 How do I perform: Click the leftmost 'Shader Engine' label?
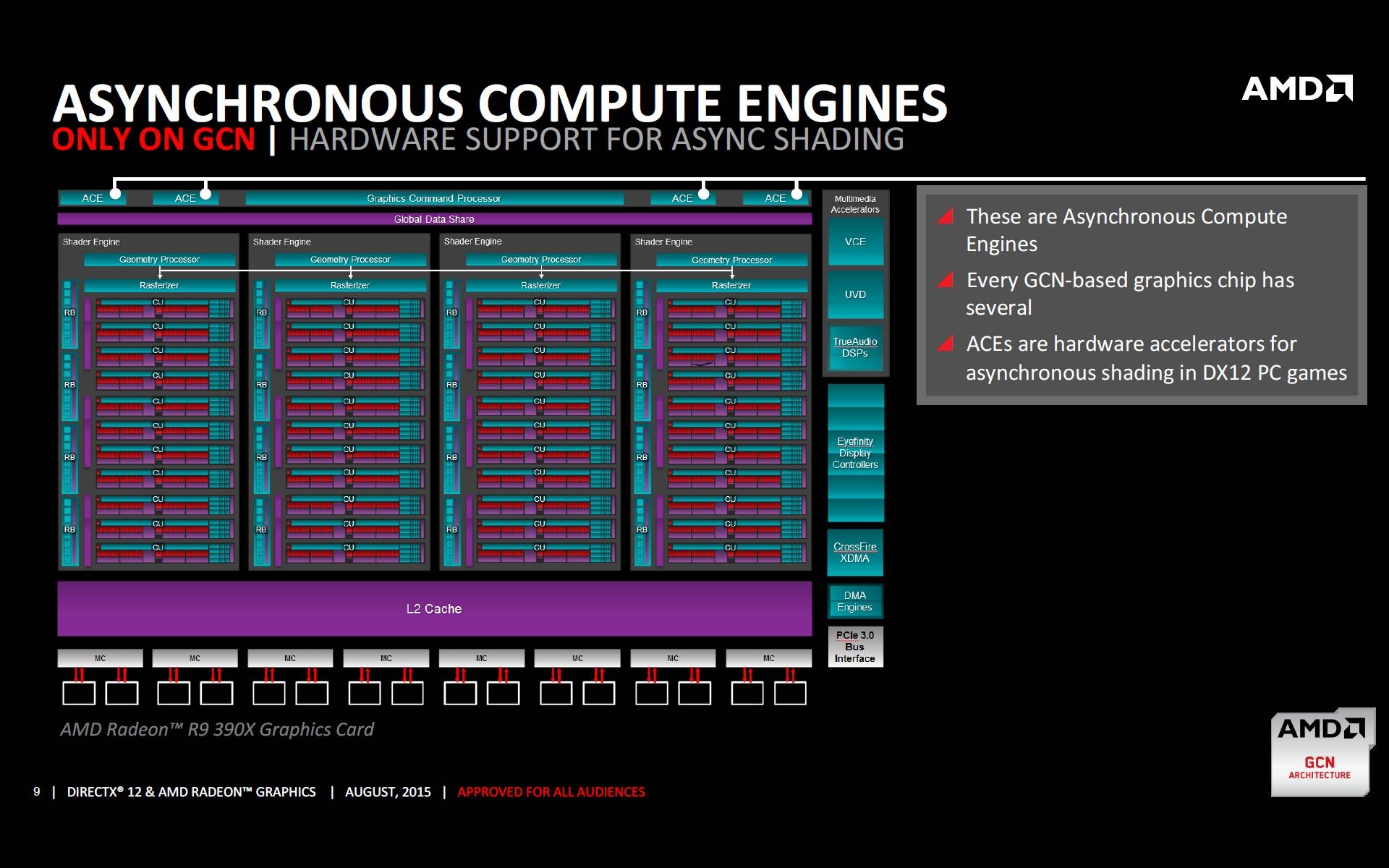91,242
